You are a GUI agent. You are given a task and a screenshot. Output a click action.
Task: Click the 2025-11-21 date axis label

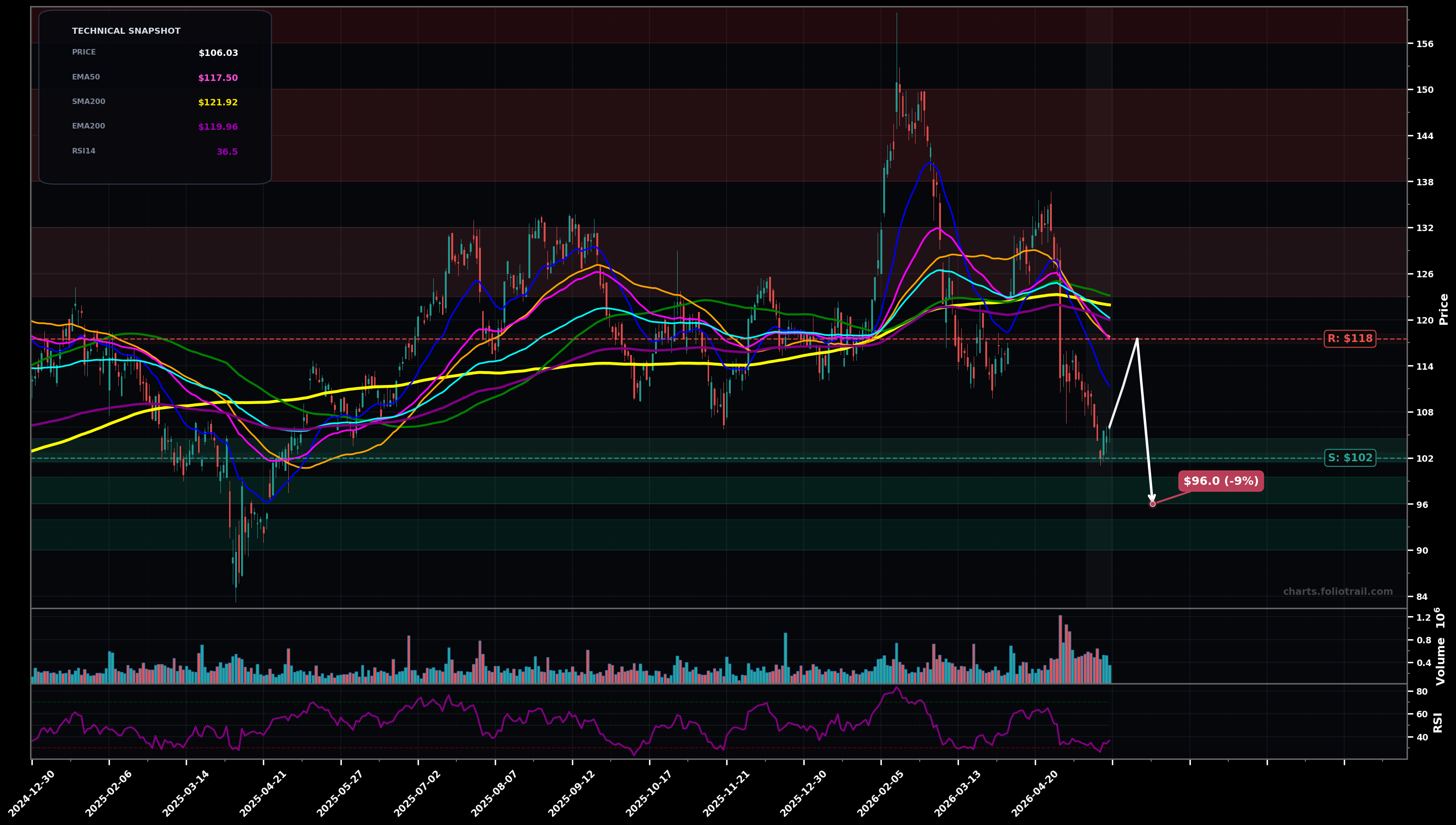pyautogui.click(x=726, y=793)
